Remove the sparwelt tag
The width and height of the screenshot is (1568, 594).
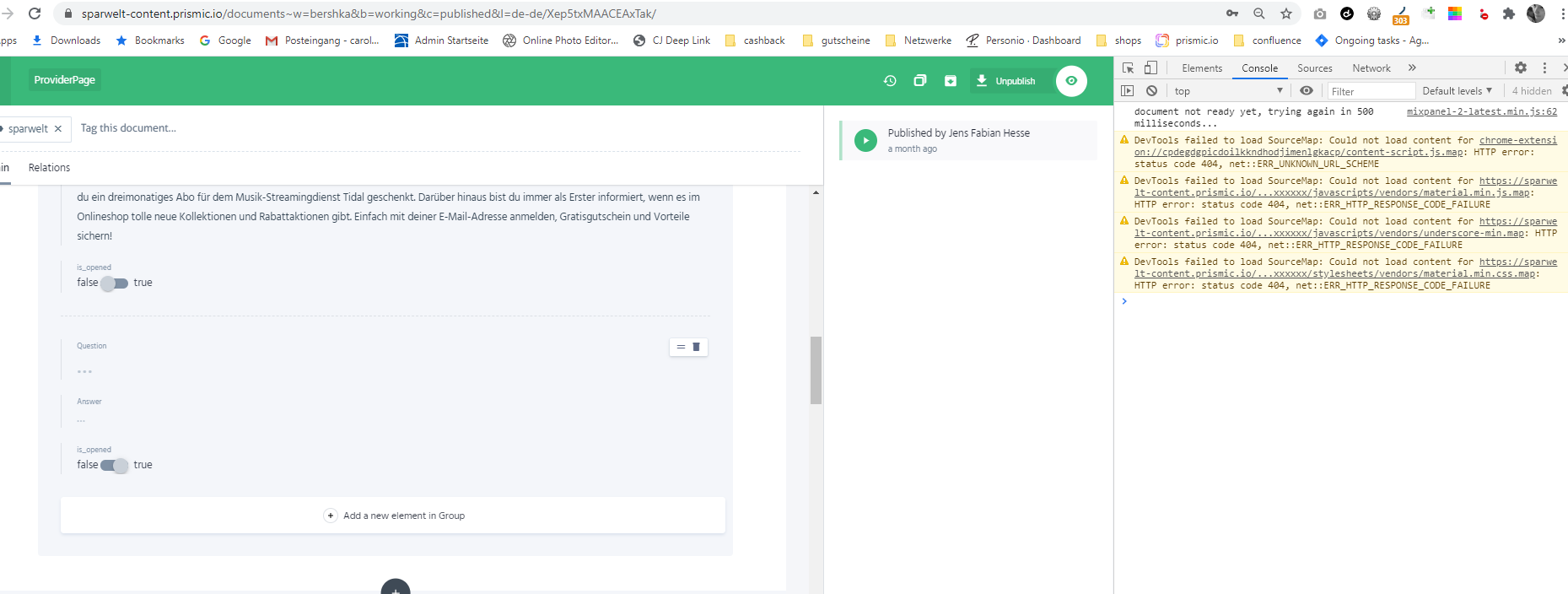[x=58, y=129]
